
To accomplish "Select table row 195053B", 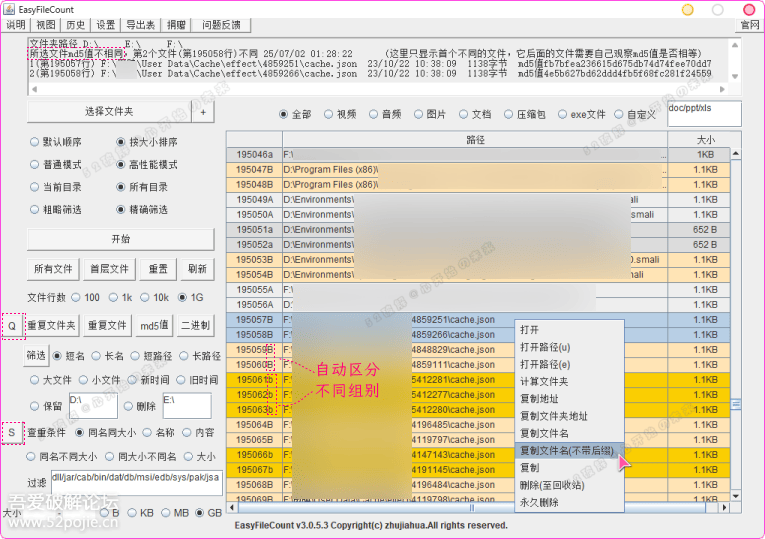I will click(x=478, y=260).
